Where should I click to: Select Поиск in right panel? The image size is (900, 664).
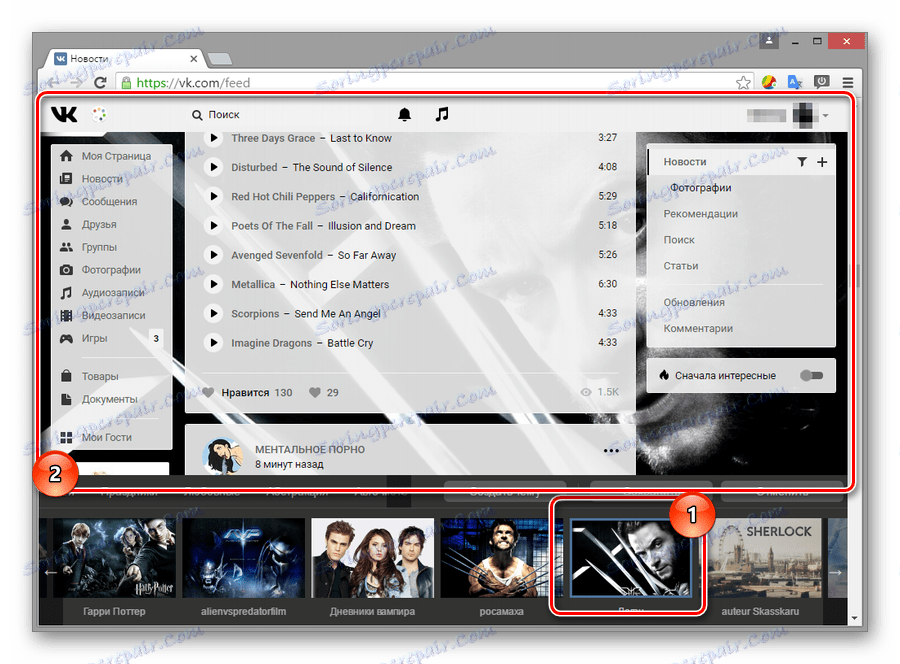[679, 240]
